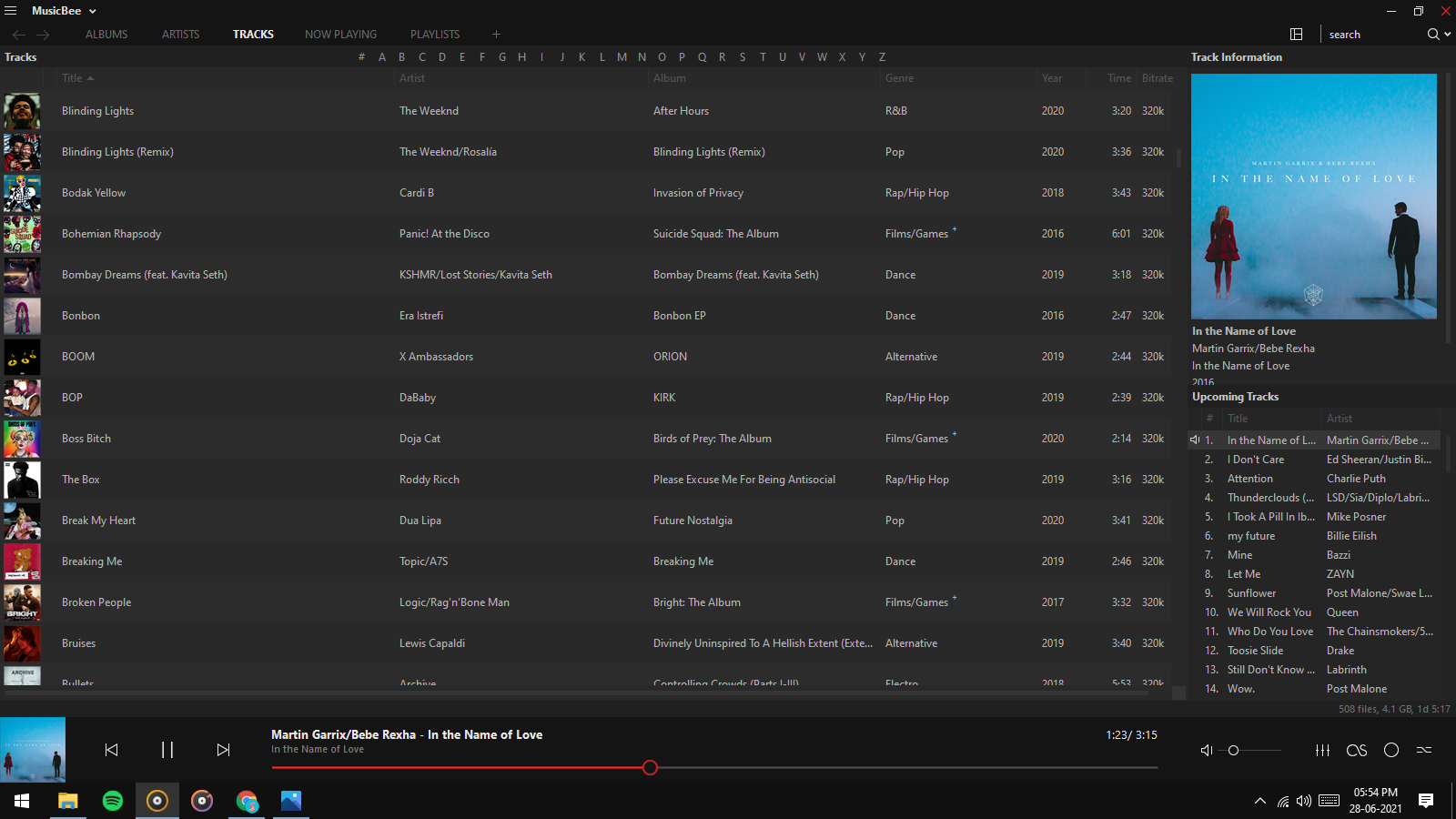The width and height of the screenshot is (1456, 819).
Task: Go back with the left arrow icon
Action: pyautogui.click(x=19, y=35)
